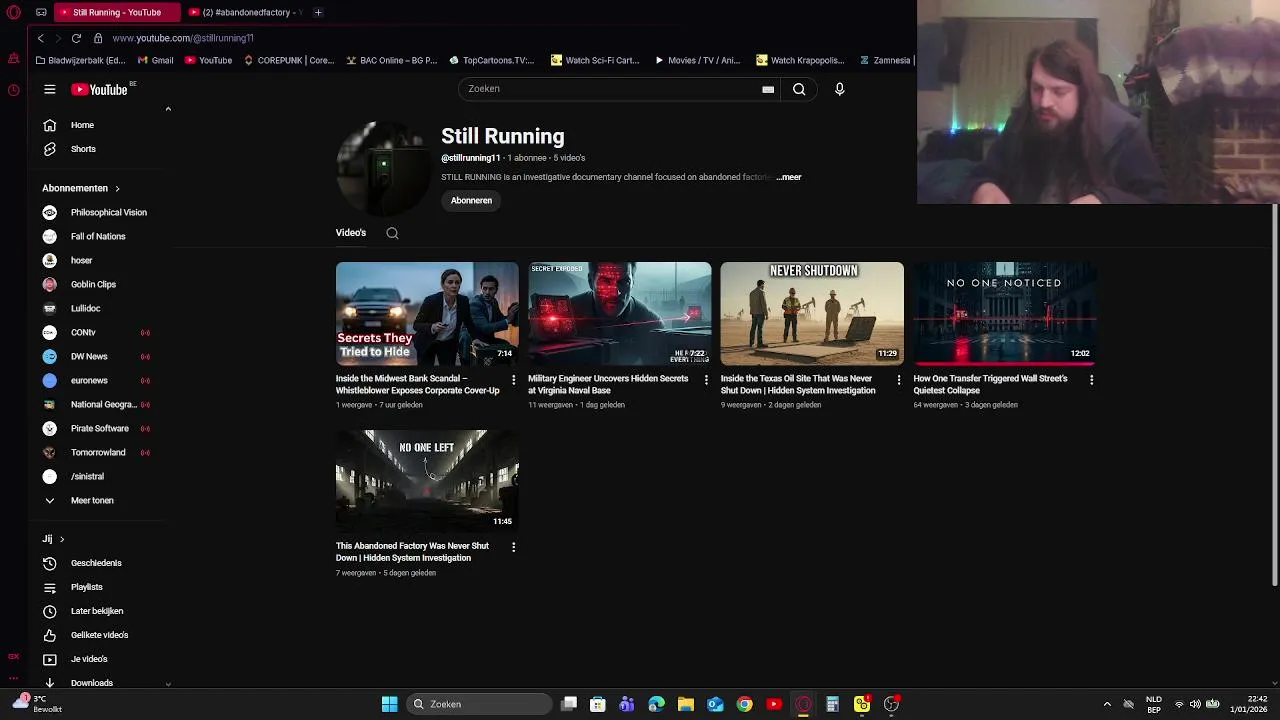The image size is (1280, 720).
Task: Select the Video's channel tab
Action: point(351,233)
